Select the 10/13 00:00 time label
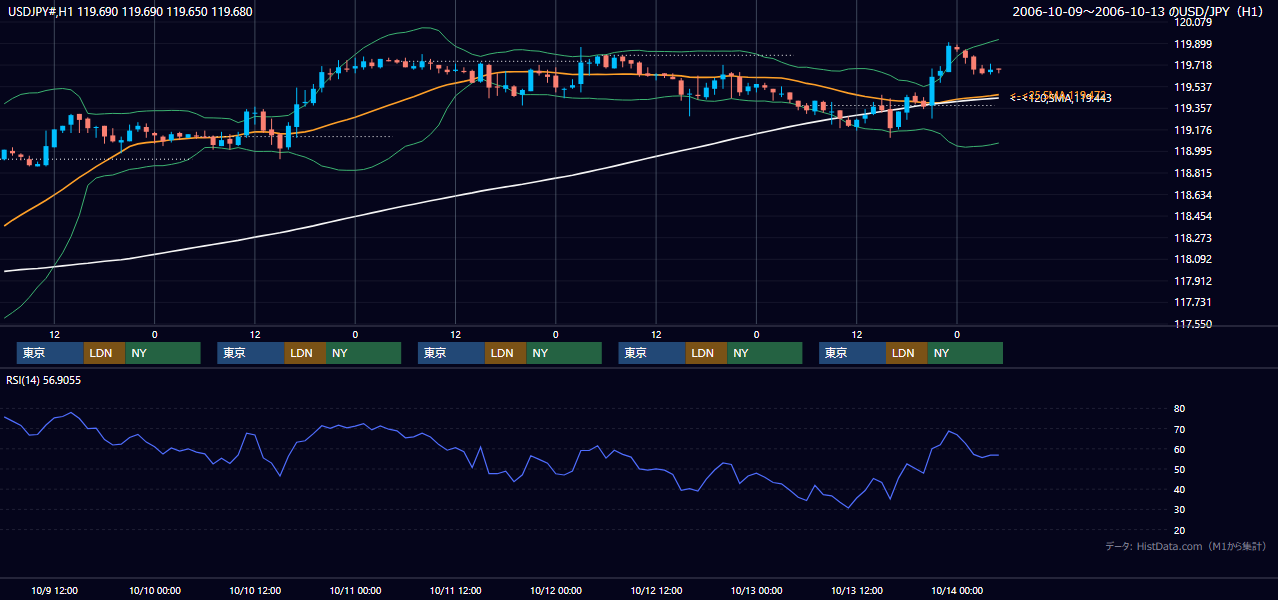Viewport: 1278px width, 600px height. pos(757,590)
